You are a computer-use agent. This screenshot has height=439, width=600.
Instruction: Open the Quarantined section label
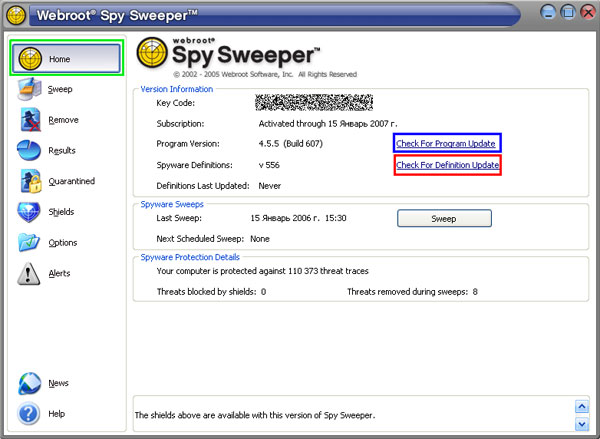click(72, 181)
